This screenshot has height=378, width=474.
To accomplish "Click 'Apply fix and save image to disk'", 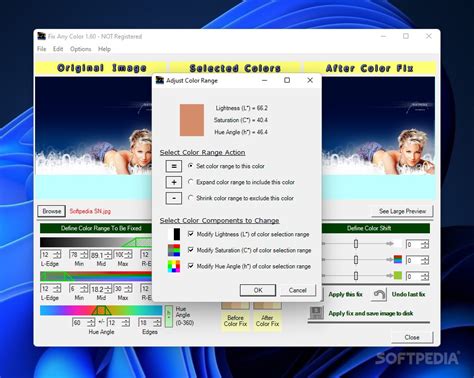I will (x=371, y=313).
